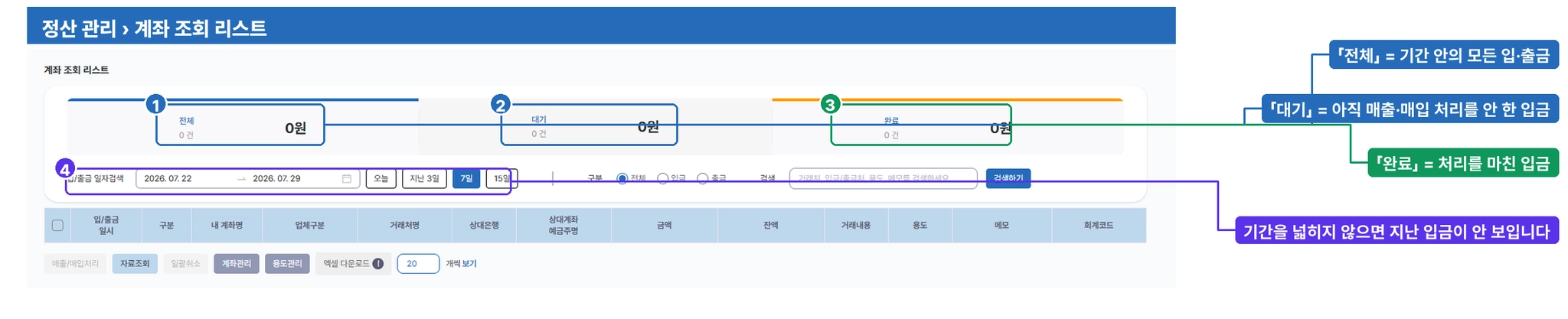Click the 상대계좌 예금주명 column header
The height and width of the screenshot is (319, 1568).
[563, 226]
